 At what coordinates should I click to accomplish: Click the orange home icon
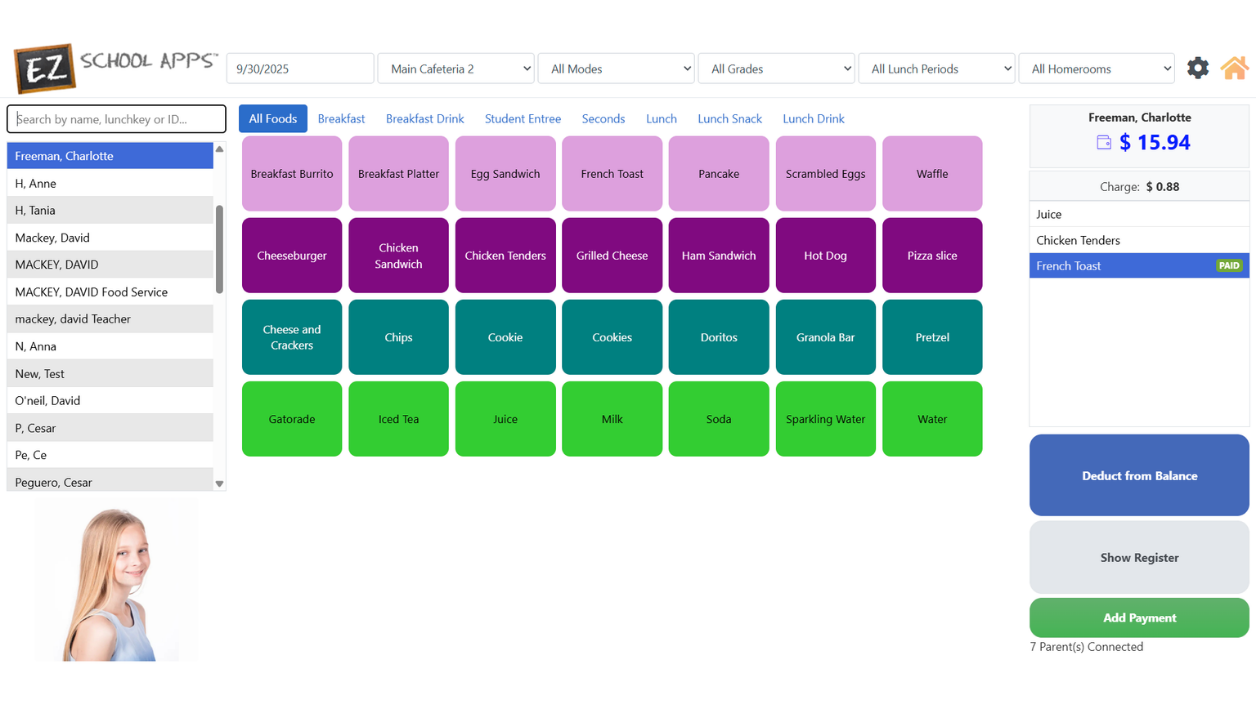1234,67
